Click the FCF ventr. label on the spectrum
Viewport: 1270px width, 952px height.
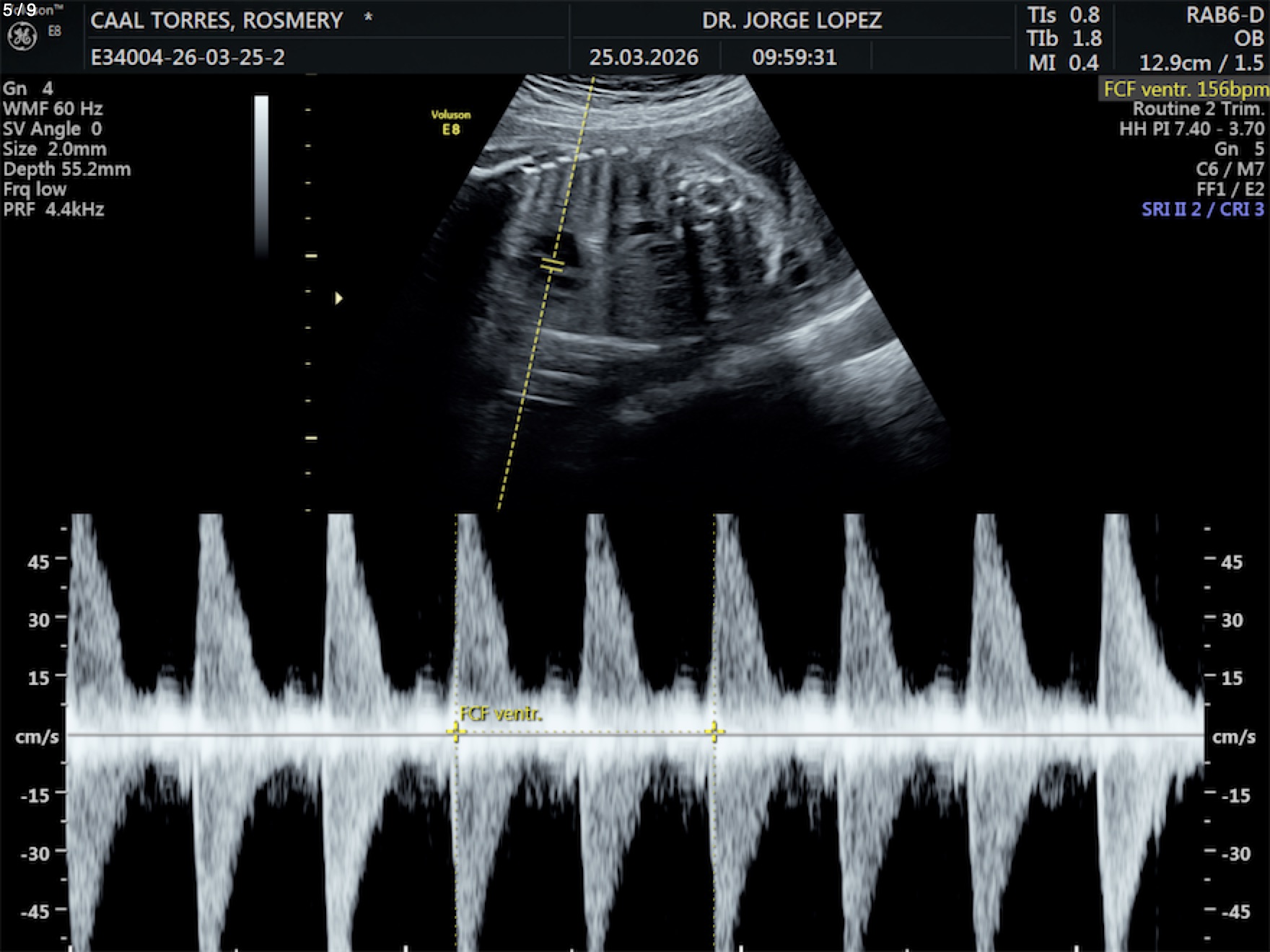(x=501, y=714)
